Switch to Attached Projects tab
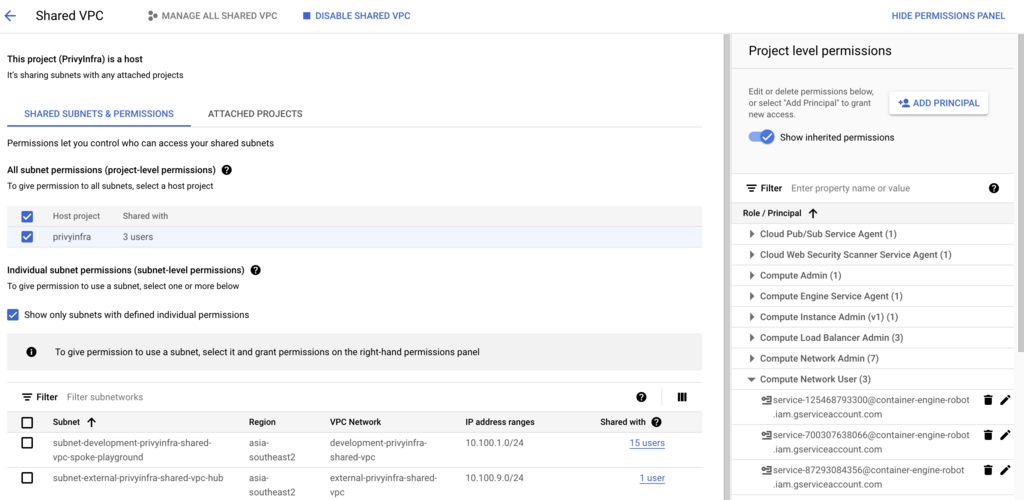1024x500 pixels. [x=255, y=114]
